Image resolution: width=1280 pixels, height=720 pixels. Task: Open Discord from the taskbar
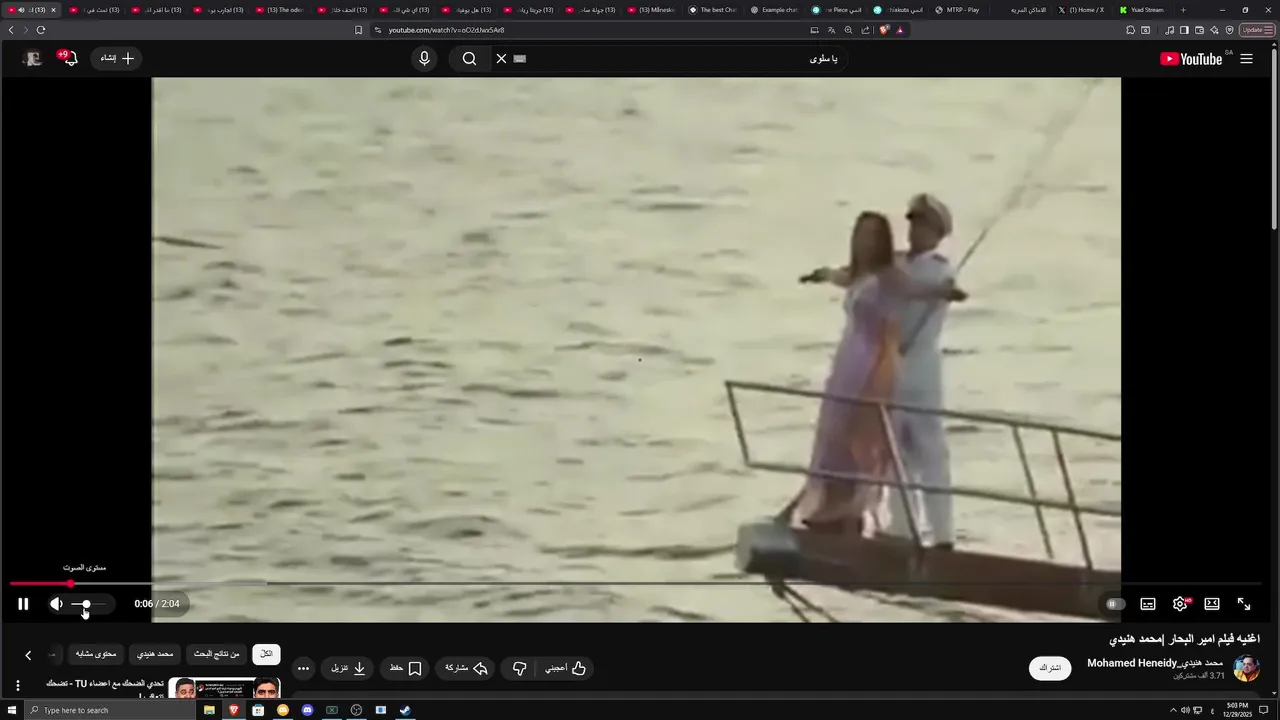[307, 710]
